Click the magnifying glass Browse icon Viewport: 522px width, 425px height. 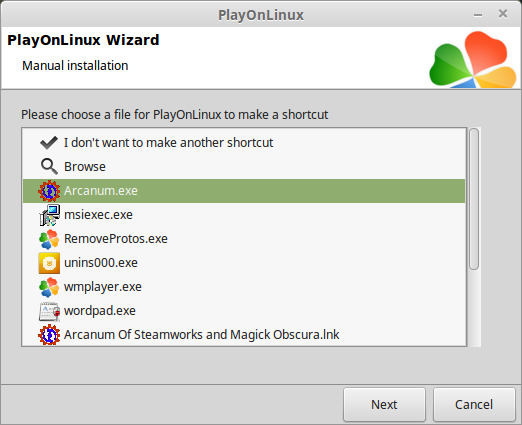click(x=49, y=166)
